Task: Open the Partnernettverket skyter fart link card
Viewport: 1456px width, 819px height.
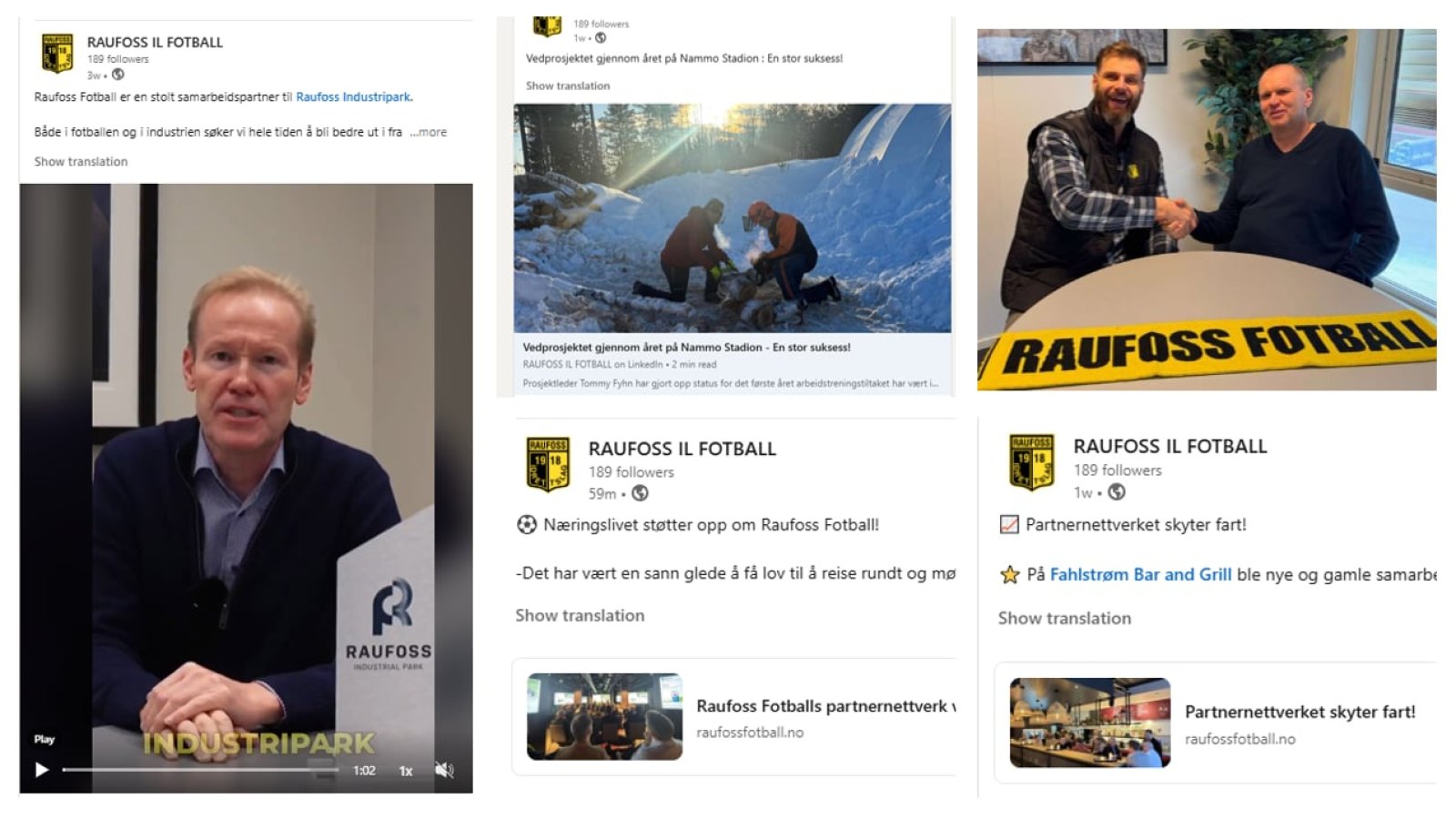Action: [1216, 723]
